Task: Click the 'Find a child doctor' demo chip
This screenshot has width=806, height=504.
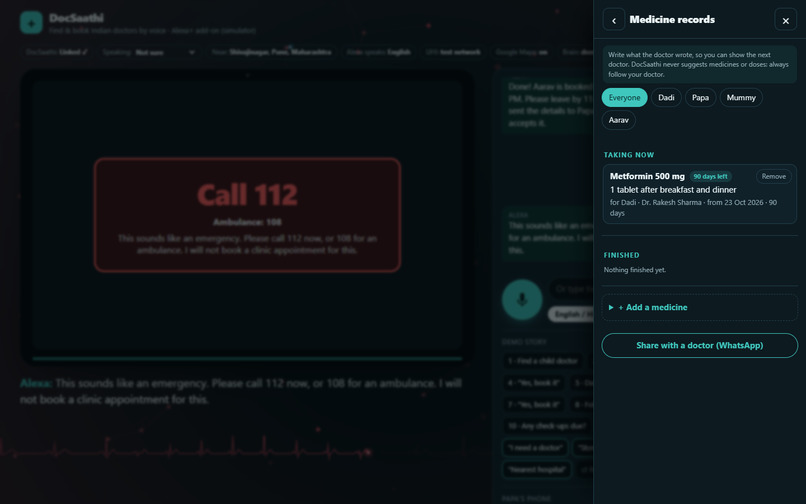Action: (x=543, y=361)
